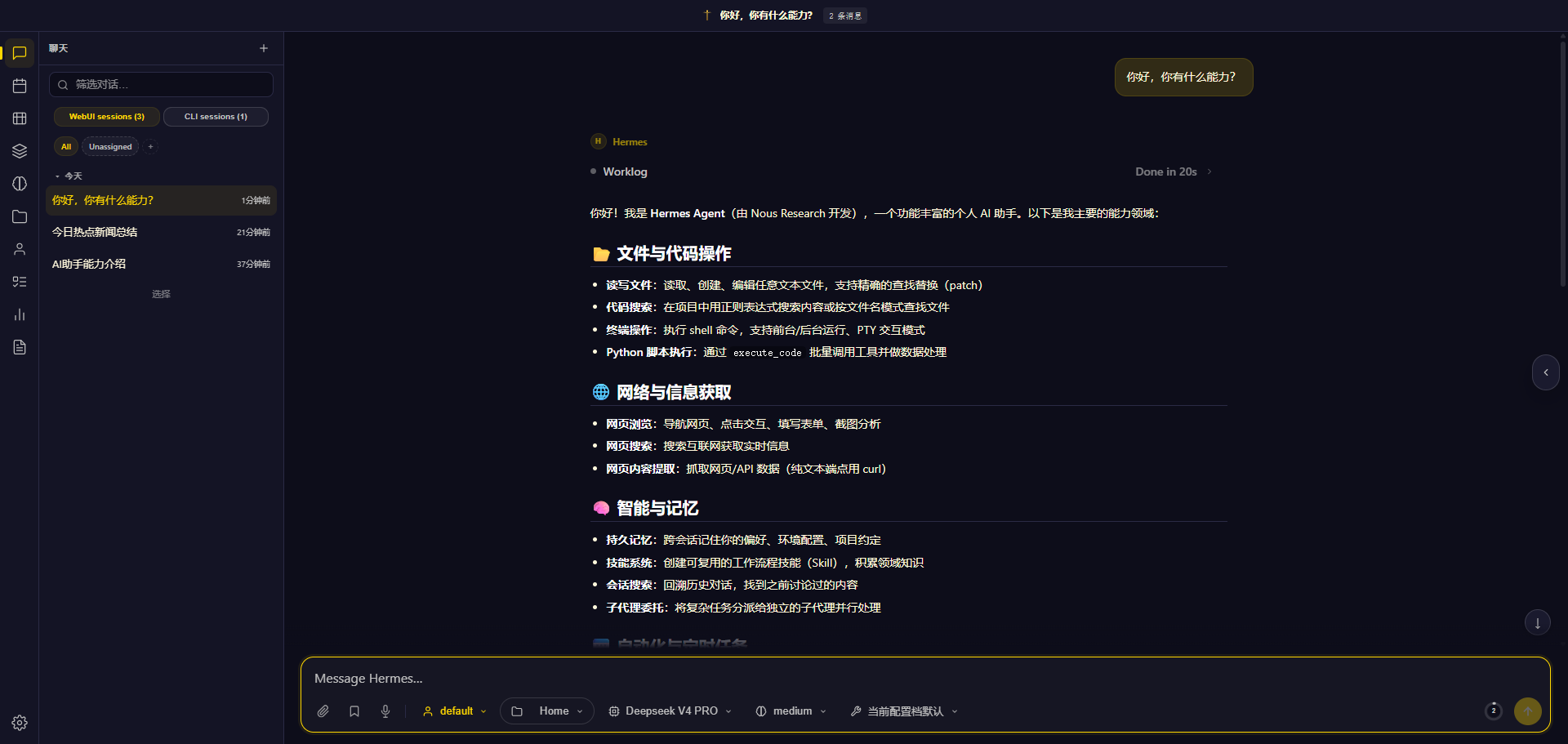Collapse the 今天 conversation group
Image resolution: width=1568 pixels, height=744 pixels.
[69, 176]
